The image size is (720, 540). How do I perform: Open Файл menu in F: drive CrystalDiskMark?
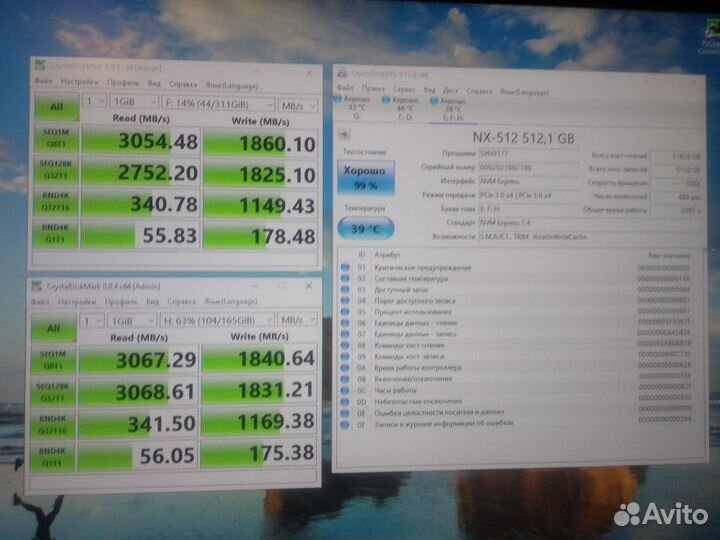43,81
